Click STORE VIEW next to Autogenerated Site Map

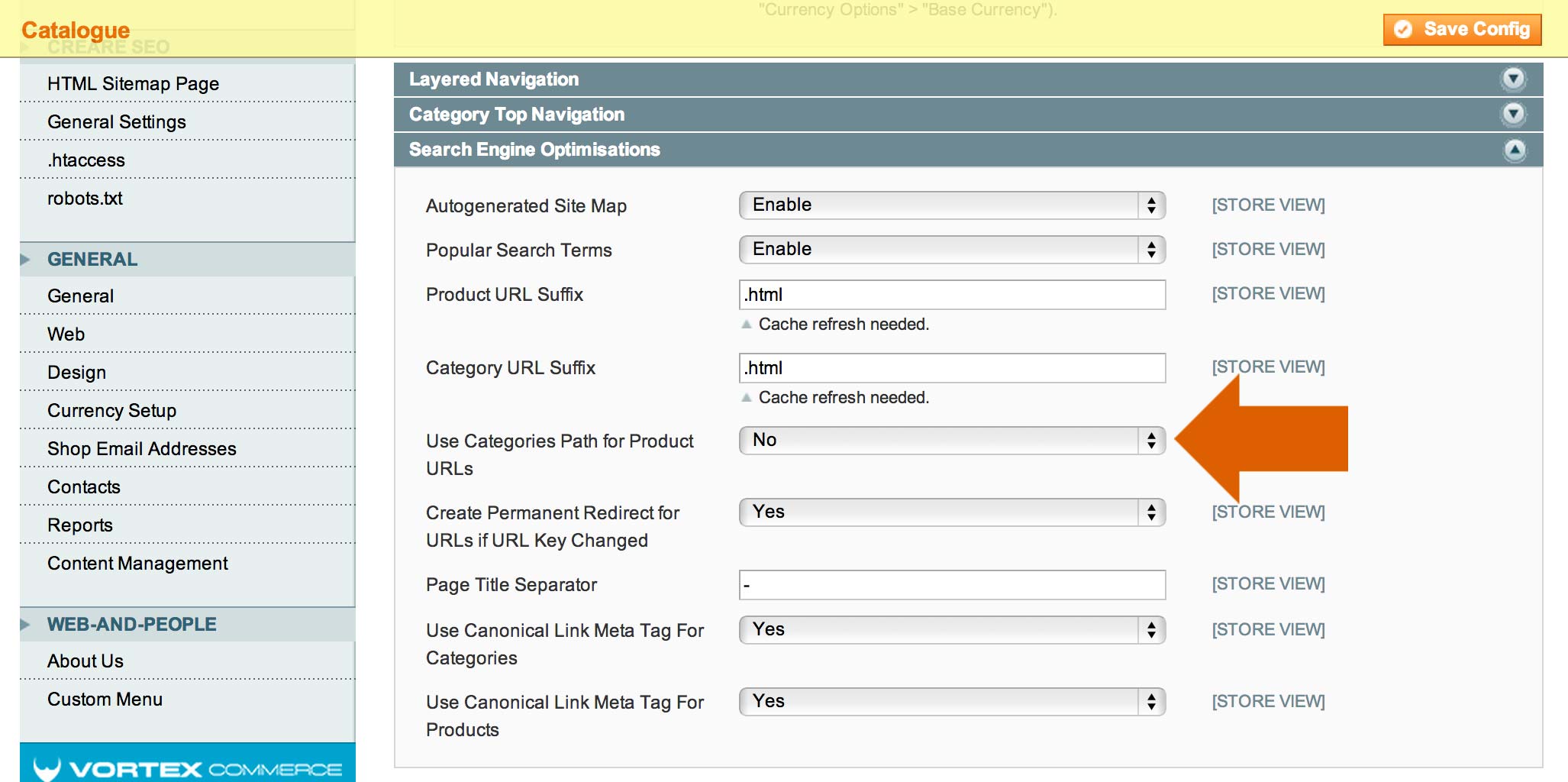[x=1268, y=205]
